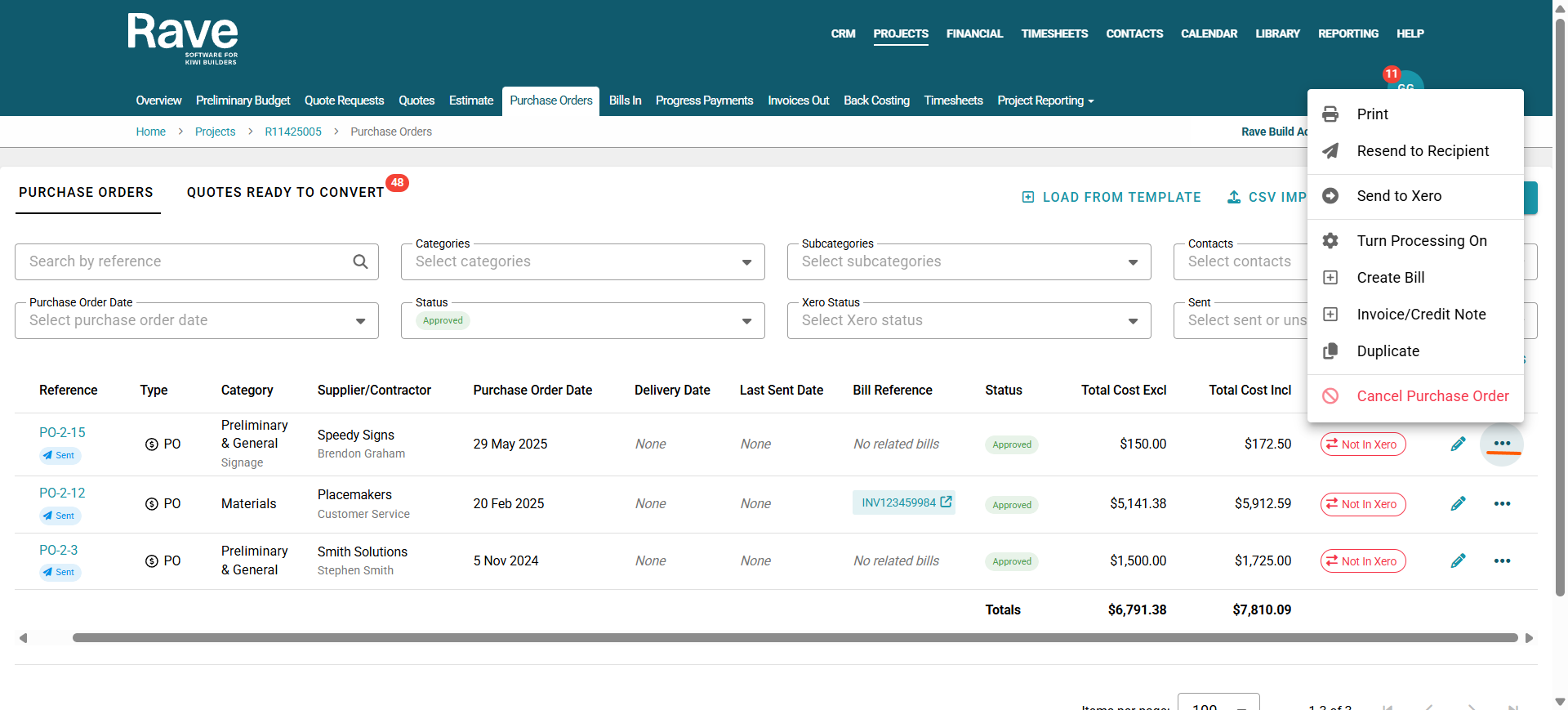Expand the Categories dropdown

pos(746,262)
